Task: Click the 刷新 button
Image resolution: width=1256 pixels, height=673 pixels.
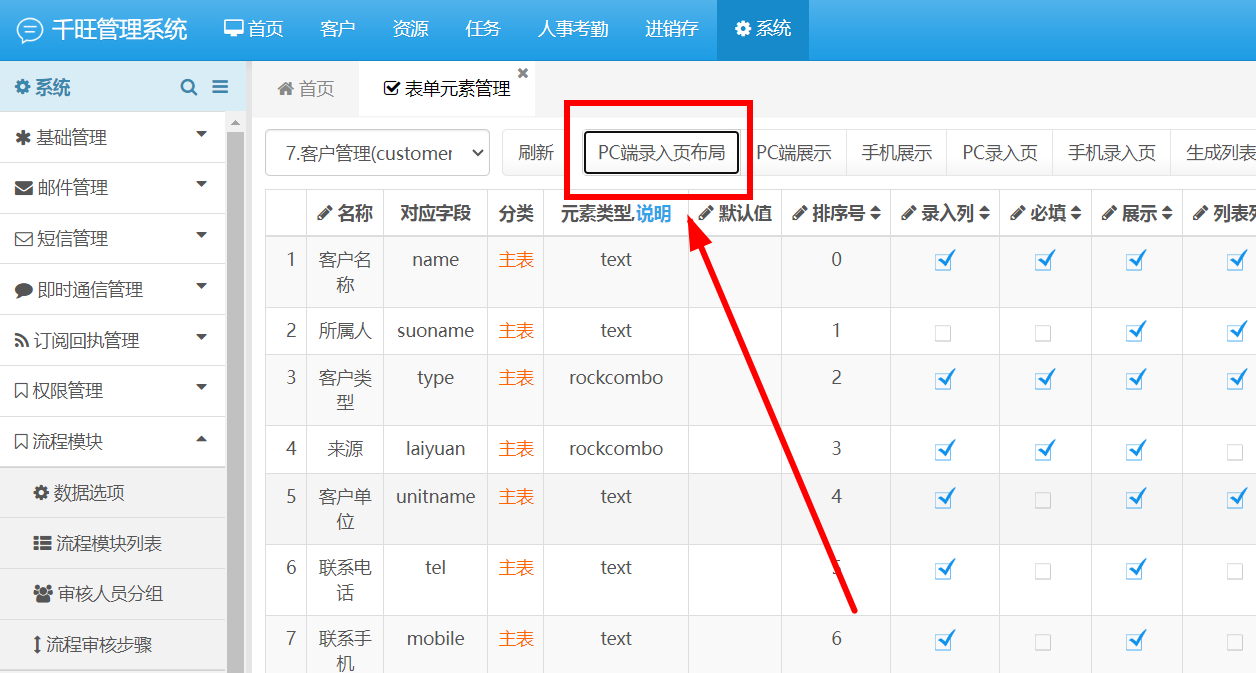Action: (x=536, y=153)
